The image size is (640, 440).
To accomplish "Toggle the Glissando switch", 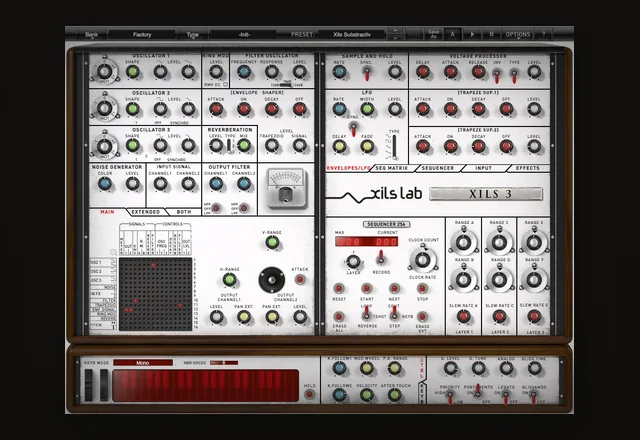I will 533,396.
